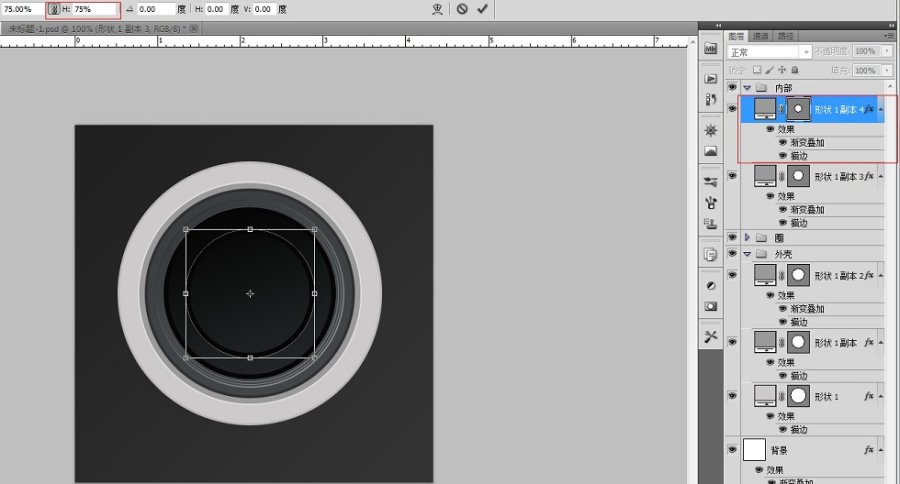Viewport: 900px width, 484px height.
Task: Toggle the maintain aspect ratio link icon
Action: point(53,9)
